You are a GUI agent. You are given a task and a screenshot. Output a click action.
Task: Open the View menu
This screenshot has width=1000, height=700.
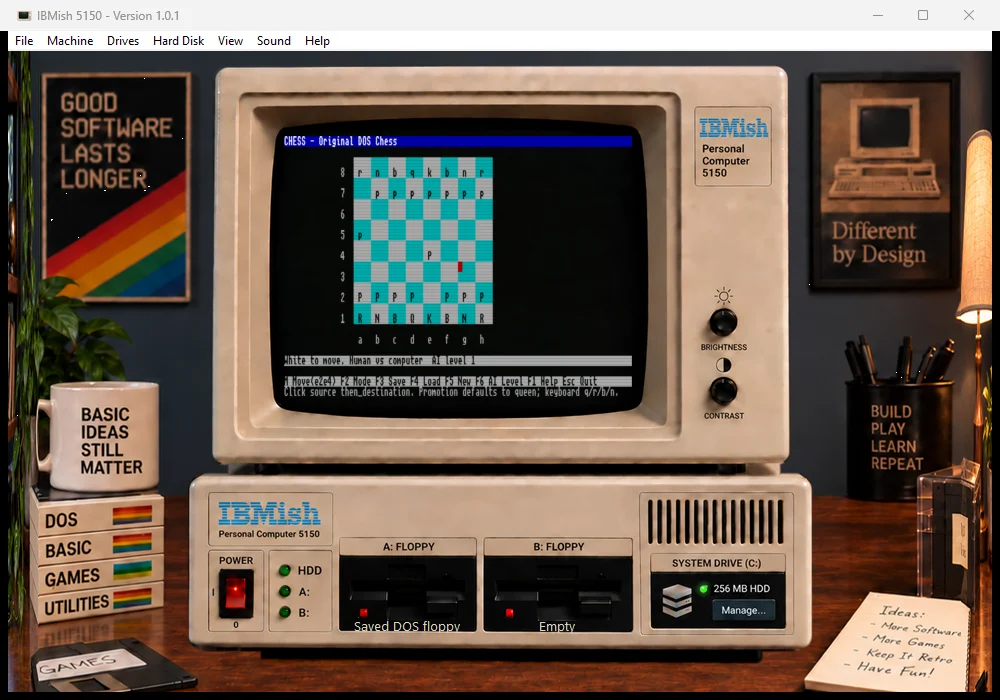click(230, 41)
